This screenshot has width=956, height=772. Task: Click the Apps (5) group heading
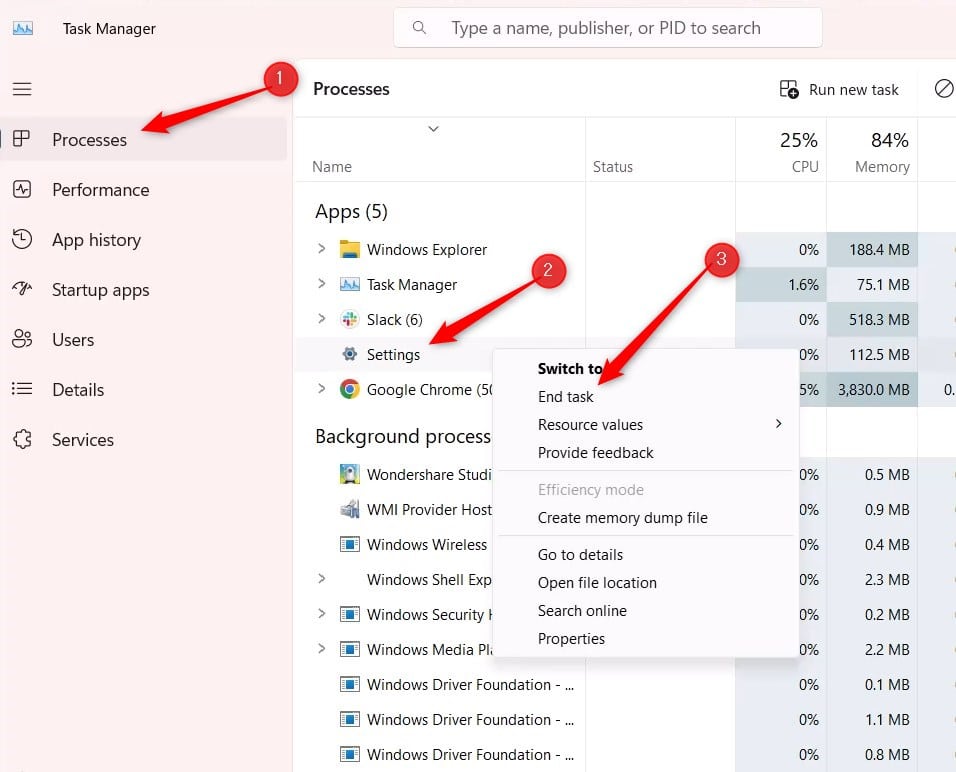point(351,212)
